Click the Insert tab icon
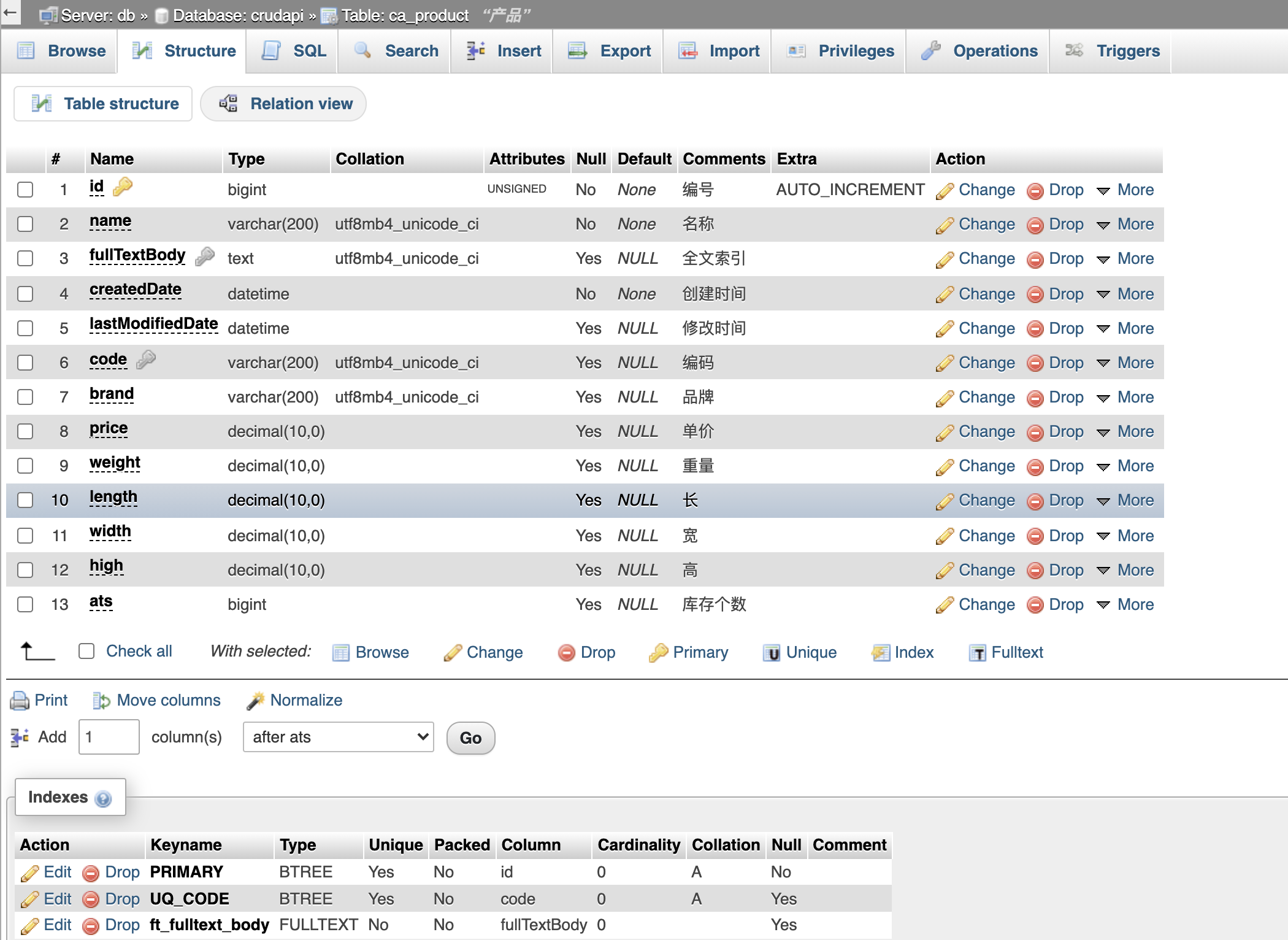The image size is (1288, 940). click(x=476, y=50)
